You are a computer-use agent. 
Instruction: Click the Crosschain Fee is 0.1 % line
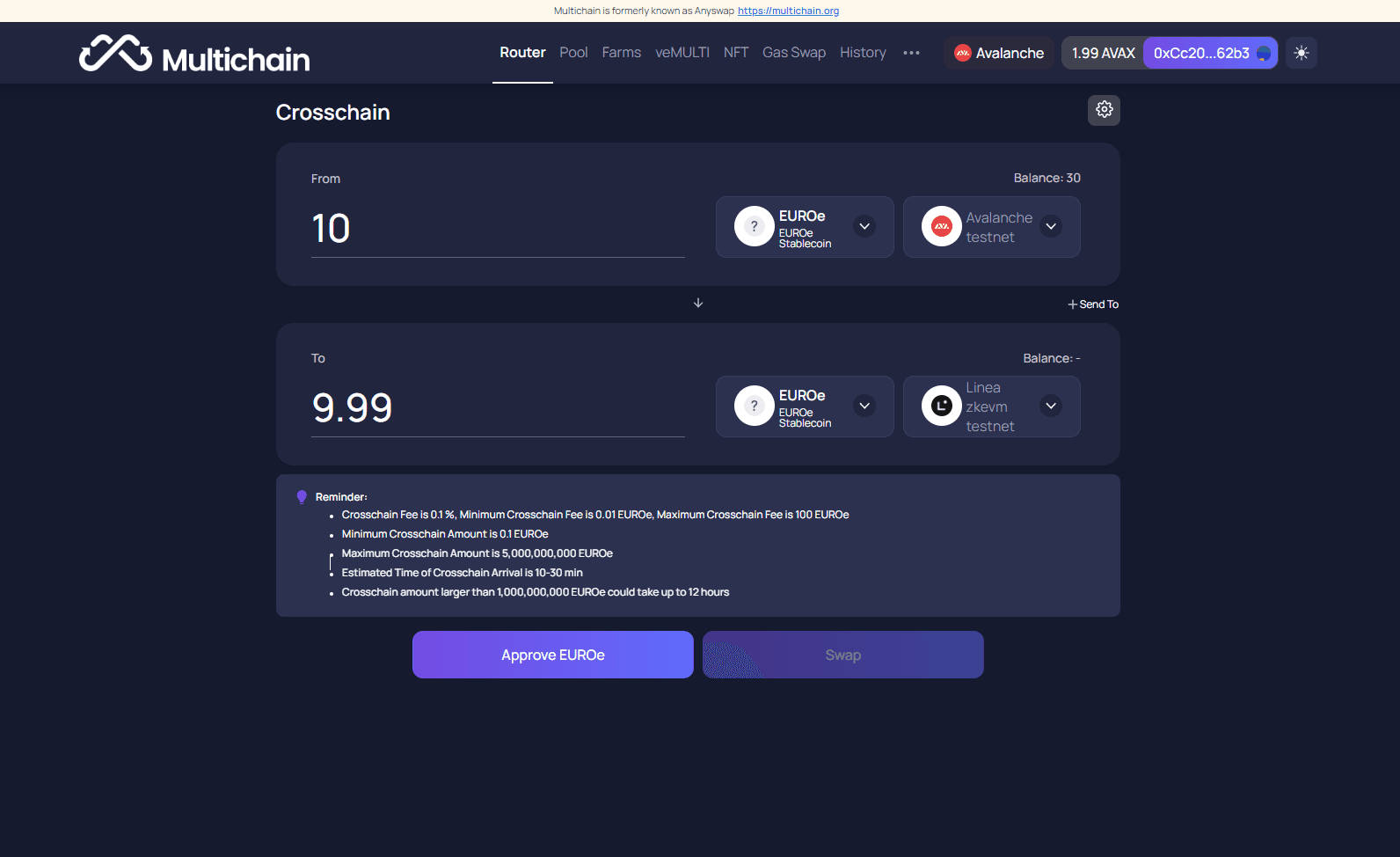coord(595,515)
